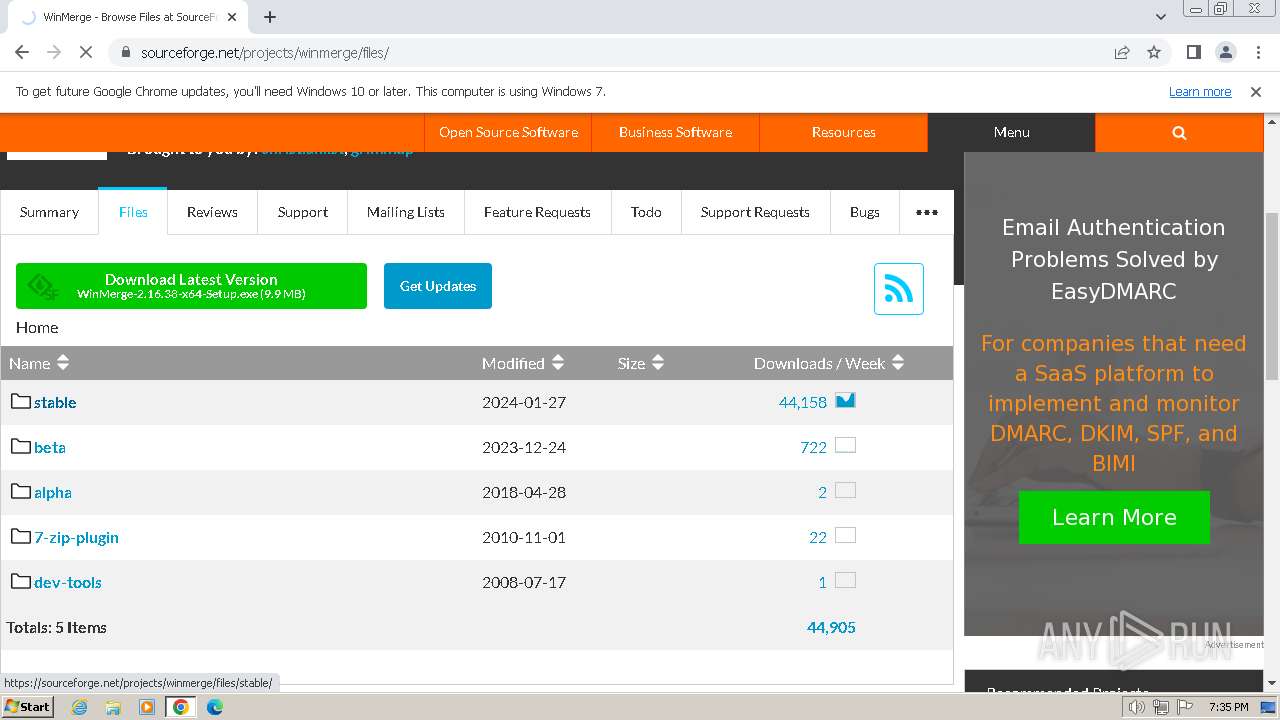Open the more tabs ellipsis icon
The height and width of the screenshot is (720, 1280).
pos(927,212)
